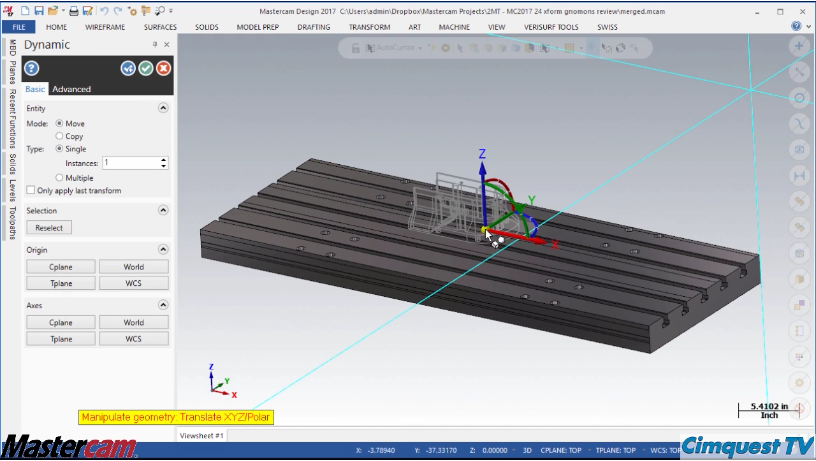Click the Instances input field

click(131, 163)
